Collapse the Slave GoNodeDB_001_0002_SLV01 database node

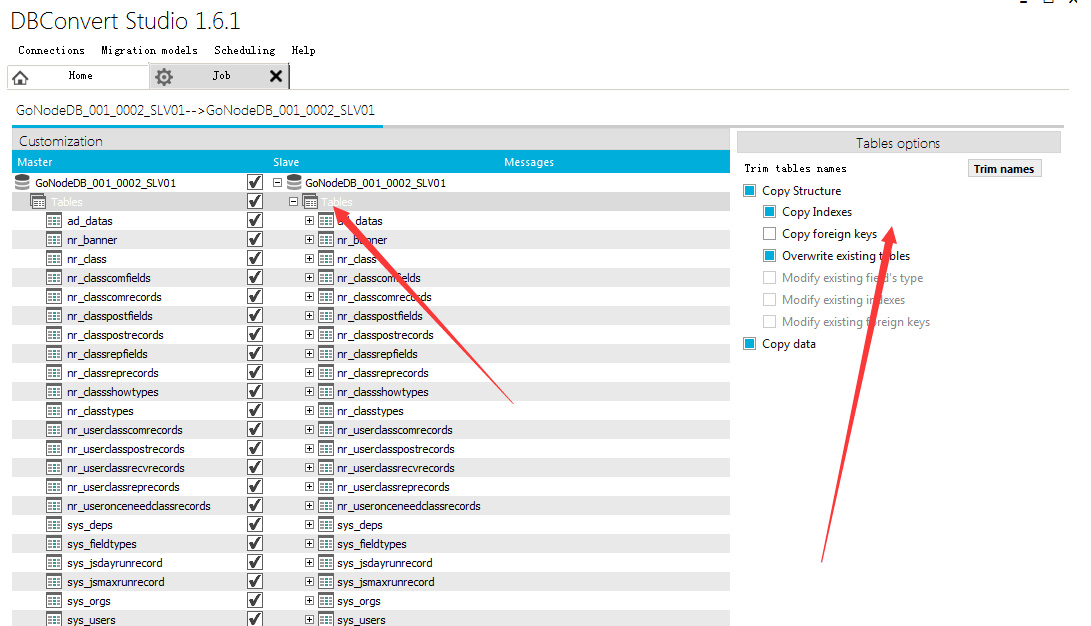(x=277, y=183)
